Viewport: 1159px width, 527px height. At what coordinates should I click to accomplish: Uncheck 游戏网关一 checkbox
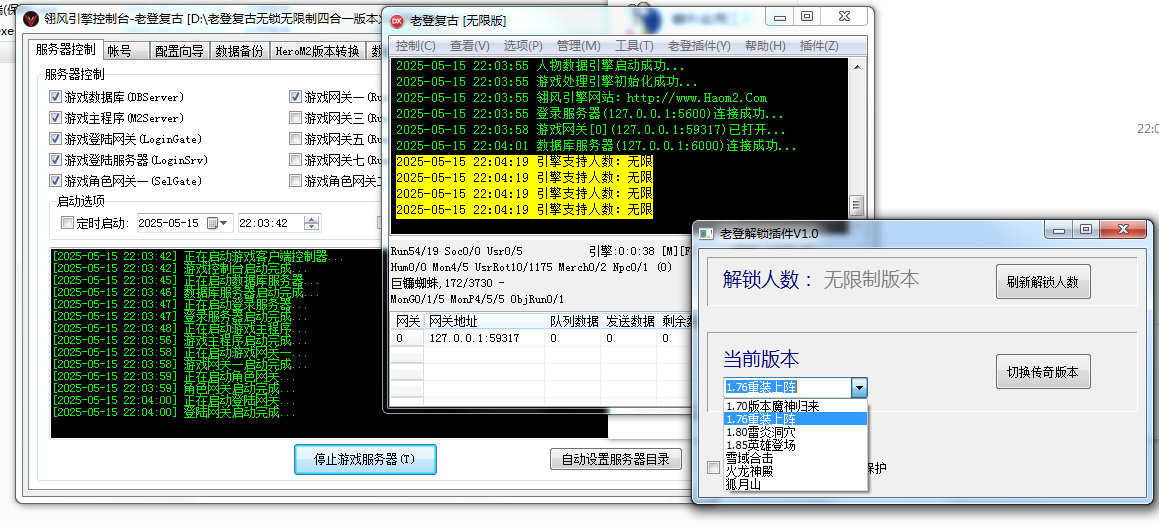tap(295, 97)
